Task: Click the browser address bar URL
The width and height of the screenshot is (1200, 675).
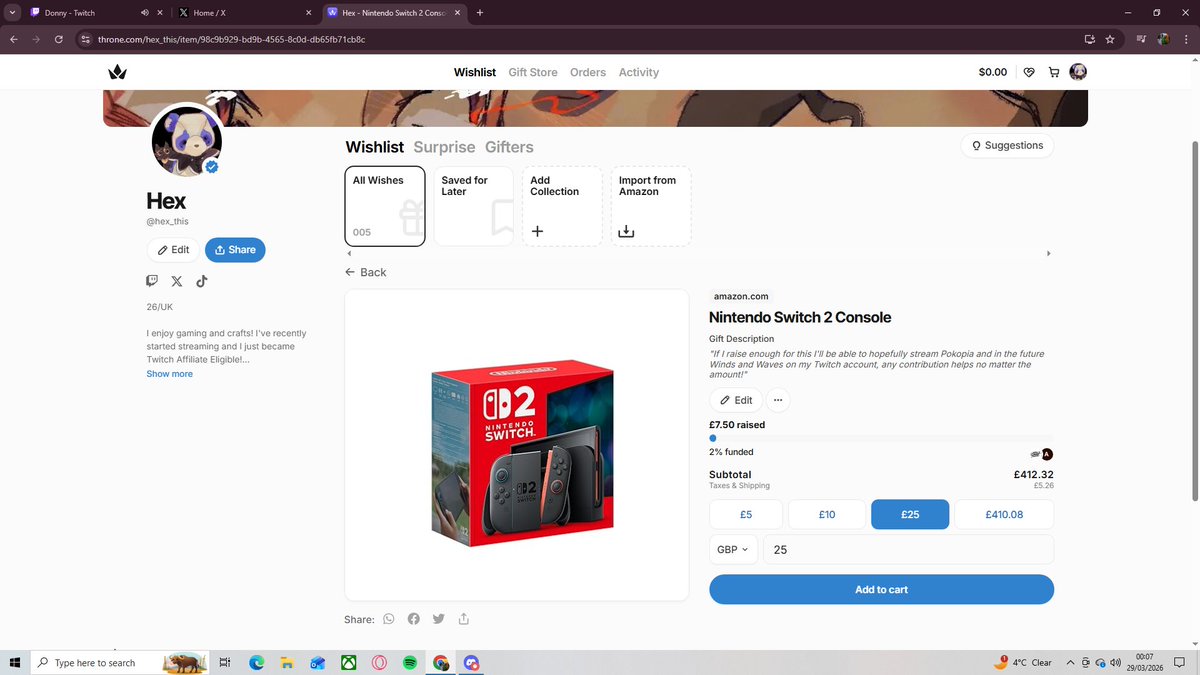Action: tap(230, 39)
